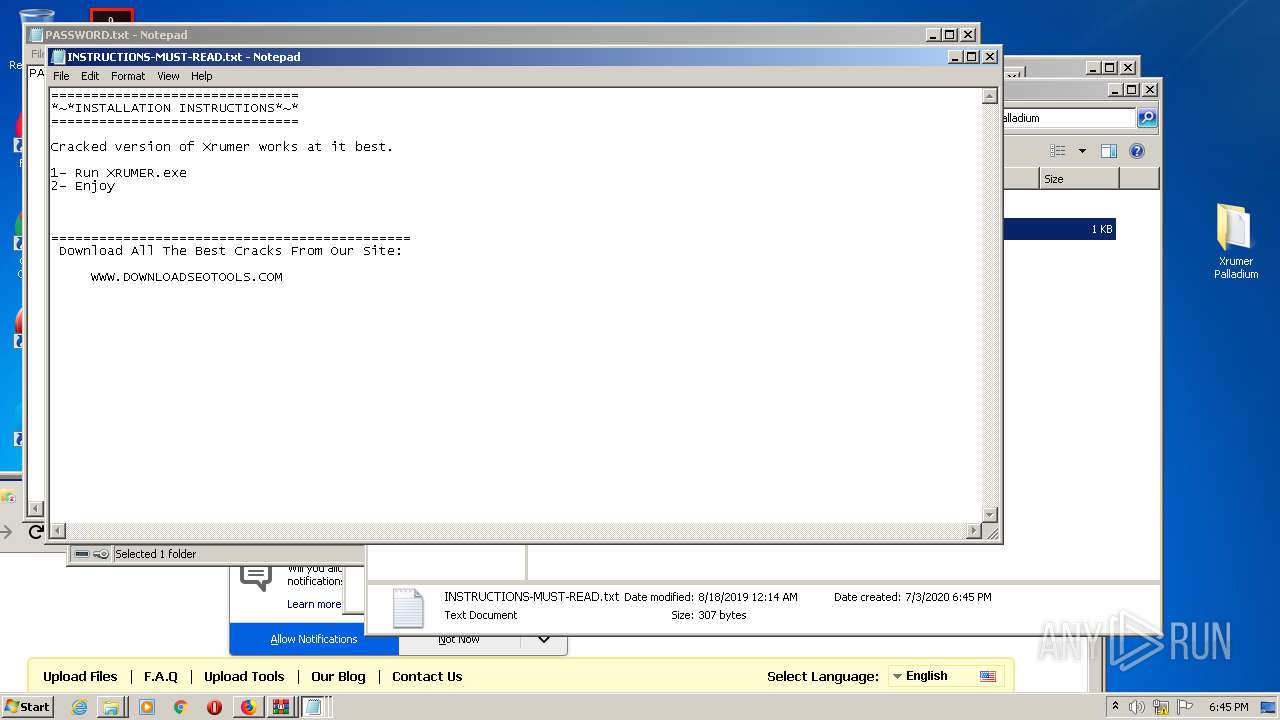Viewport: 1280px width, 720px height.
Task: Launch Google Chrome from taskbar
Action: [180, 707]
